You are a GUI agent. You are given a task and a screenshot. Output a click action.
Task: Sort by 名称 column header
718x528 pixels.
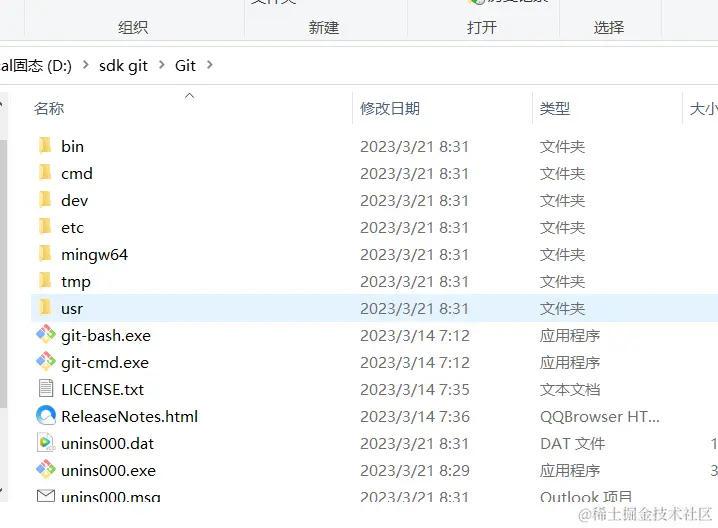[49, 109]
